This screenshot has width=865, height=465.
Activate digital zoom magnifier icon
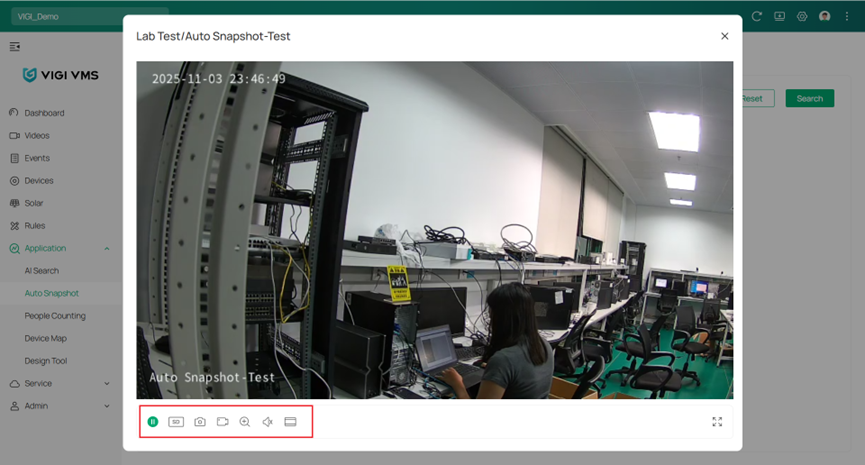(x=245, y=422)
